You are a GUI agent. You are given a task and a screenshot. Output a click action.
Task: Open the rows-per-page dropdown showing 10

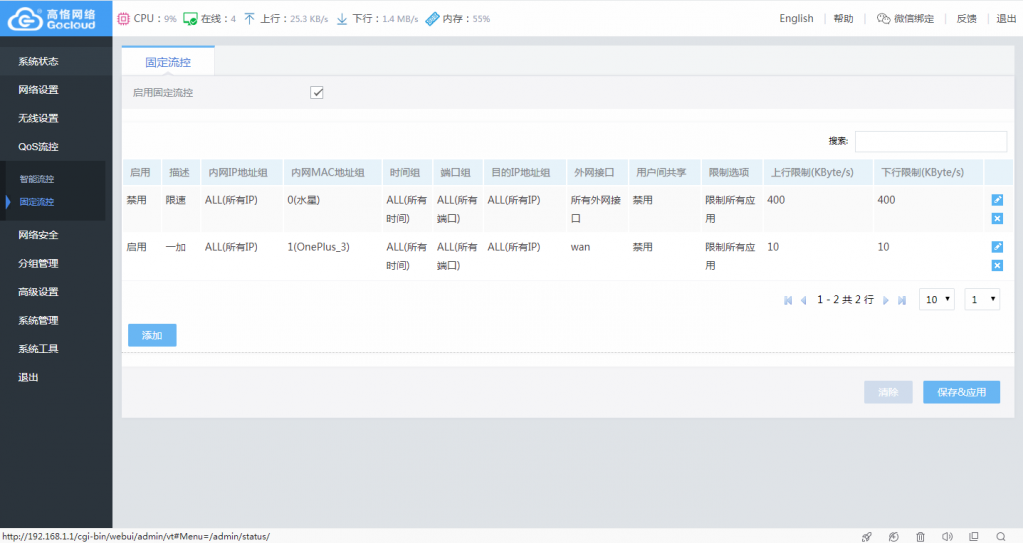coord(938,299)
